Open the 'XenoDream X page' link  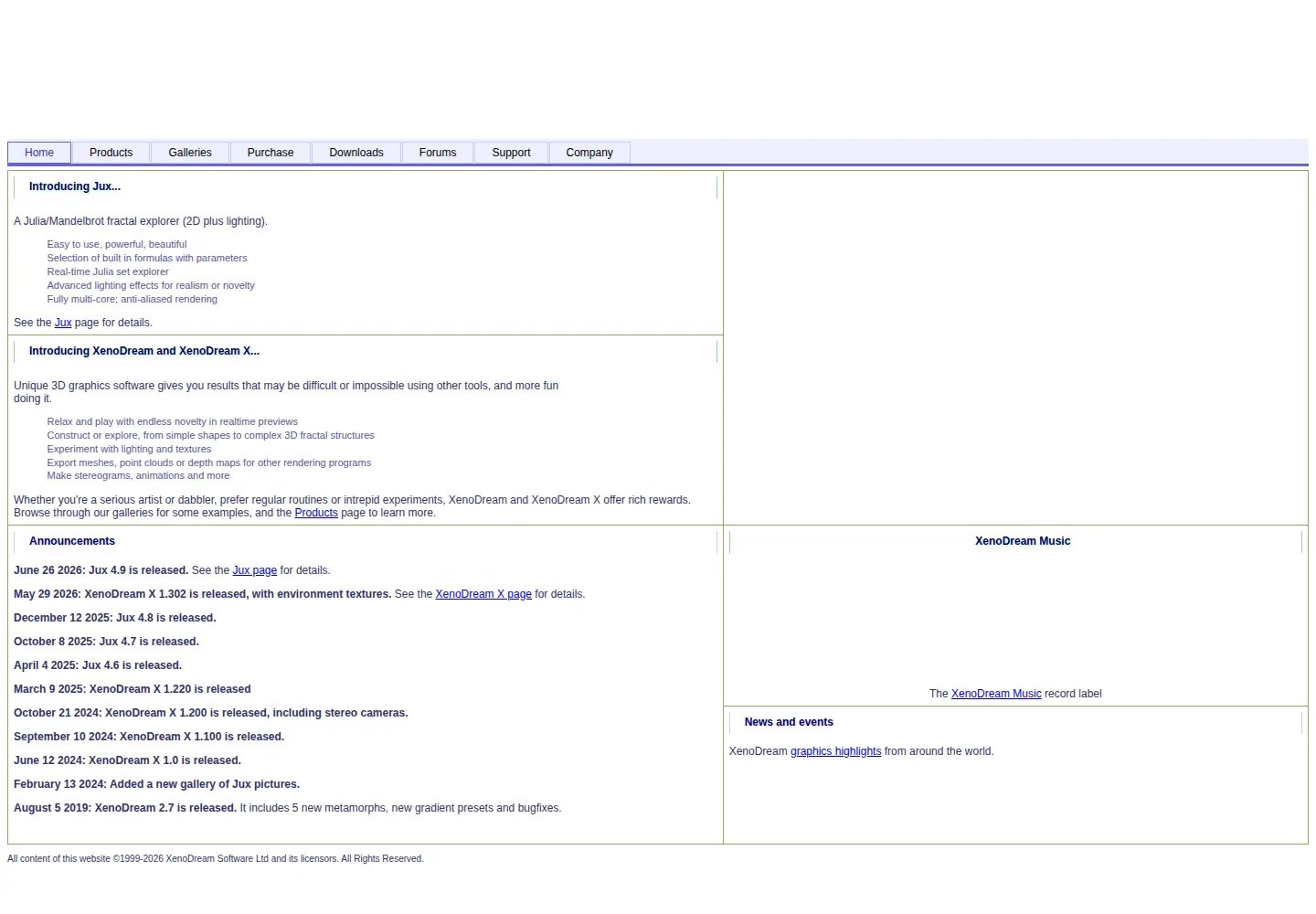[x=483, y=594]
